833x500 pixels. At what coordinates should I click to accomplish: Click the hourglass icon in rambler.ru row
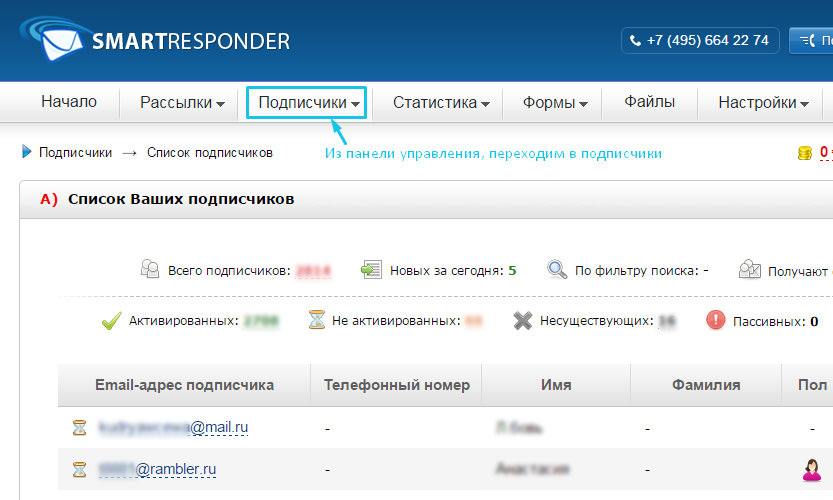[80, 469]
